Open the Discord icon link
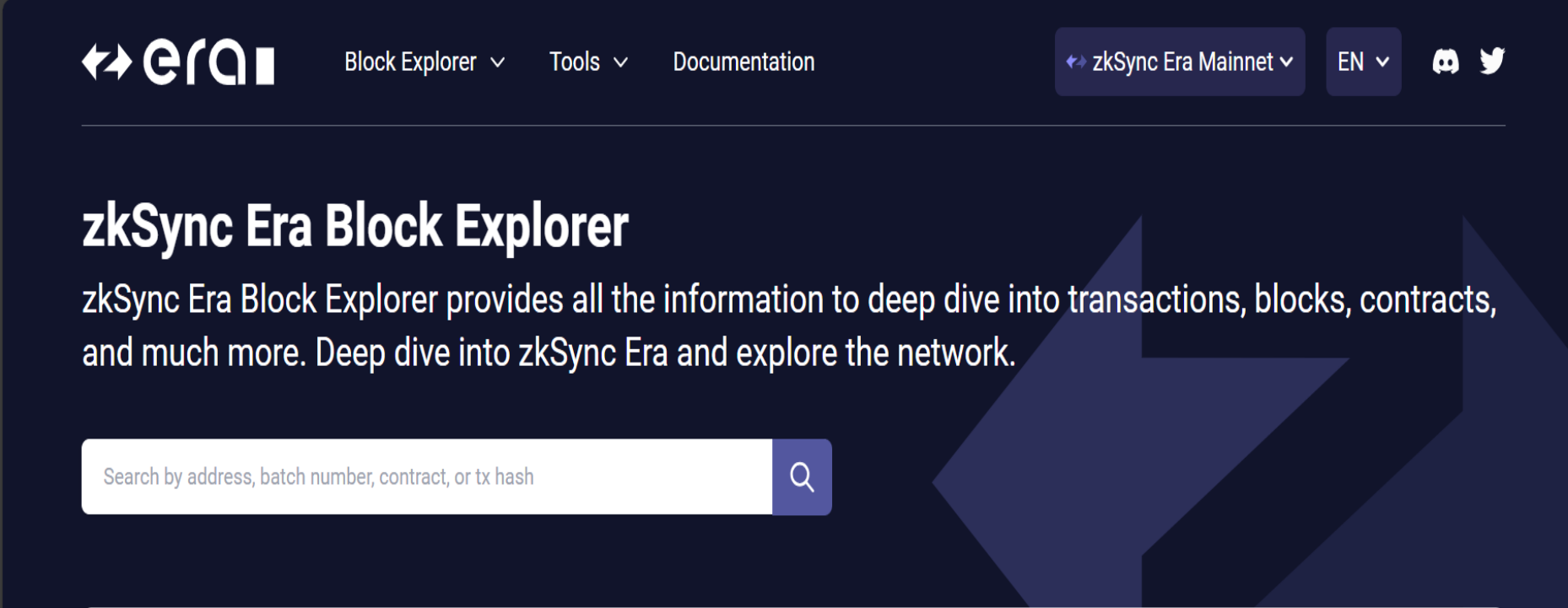 (x=1446, y=62)
